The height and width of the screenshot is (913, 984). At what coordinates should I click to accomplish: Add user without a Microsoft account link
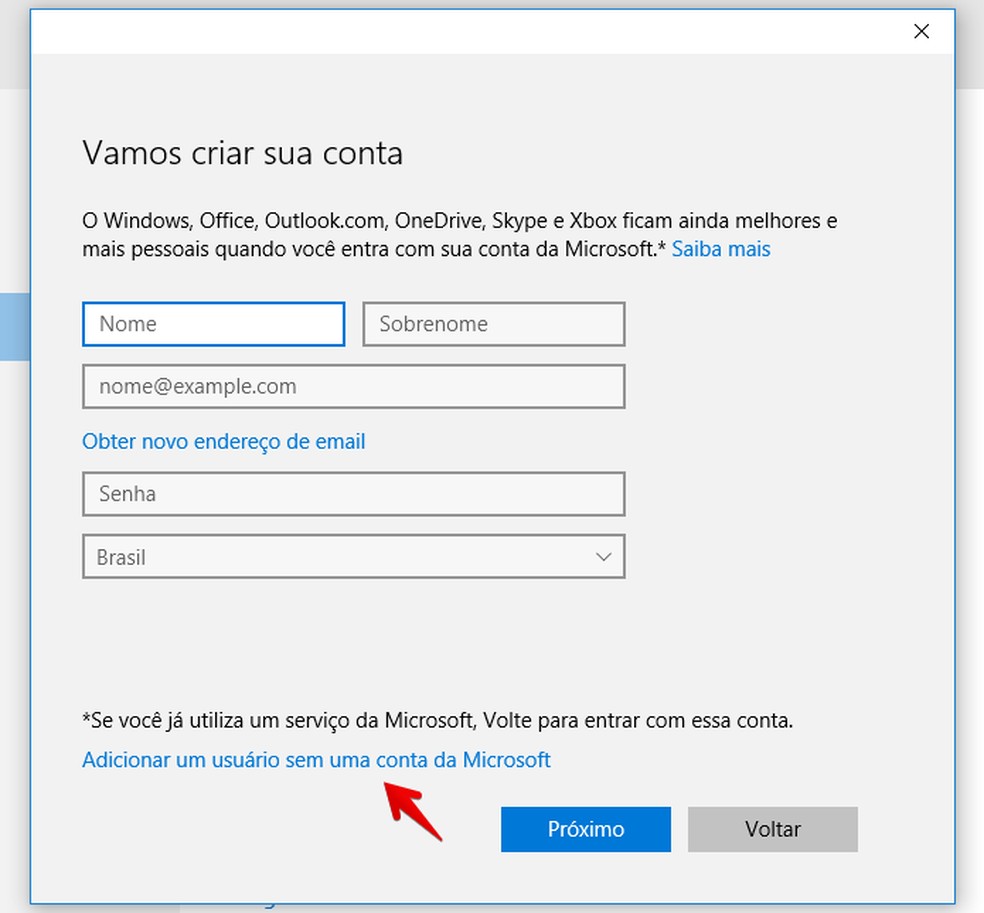pyautogui.click(x=316, y=760)
